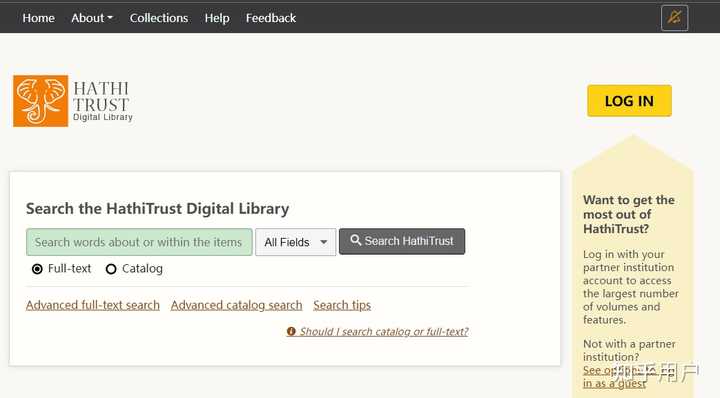This screenshot has width=720, height=398.
Task: Select the Catalog radio option
Action: (x=111, y=269)
